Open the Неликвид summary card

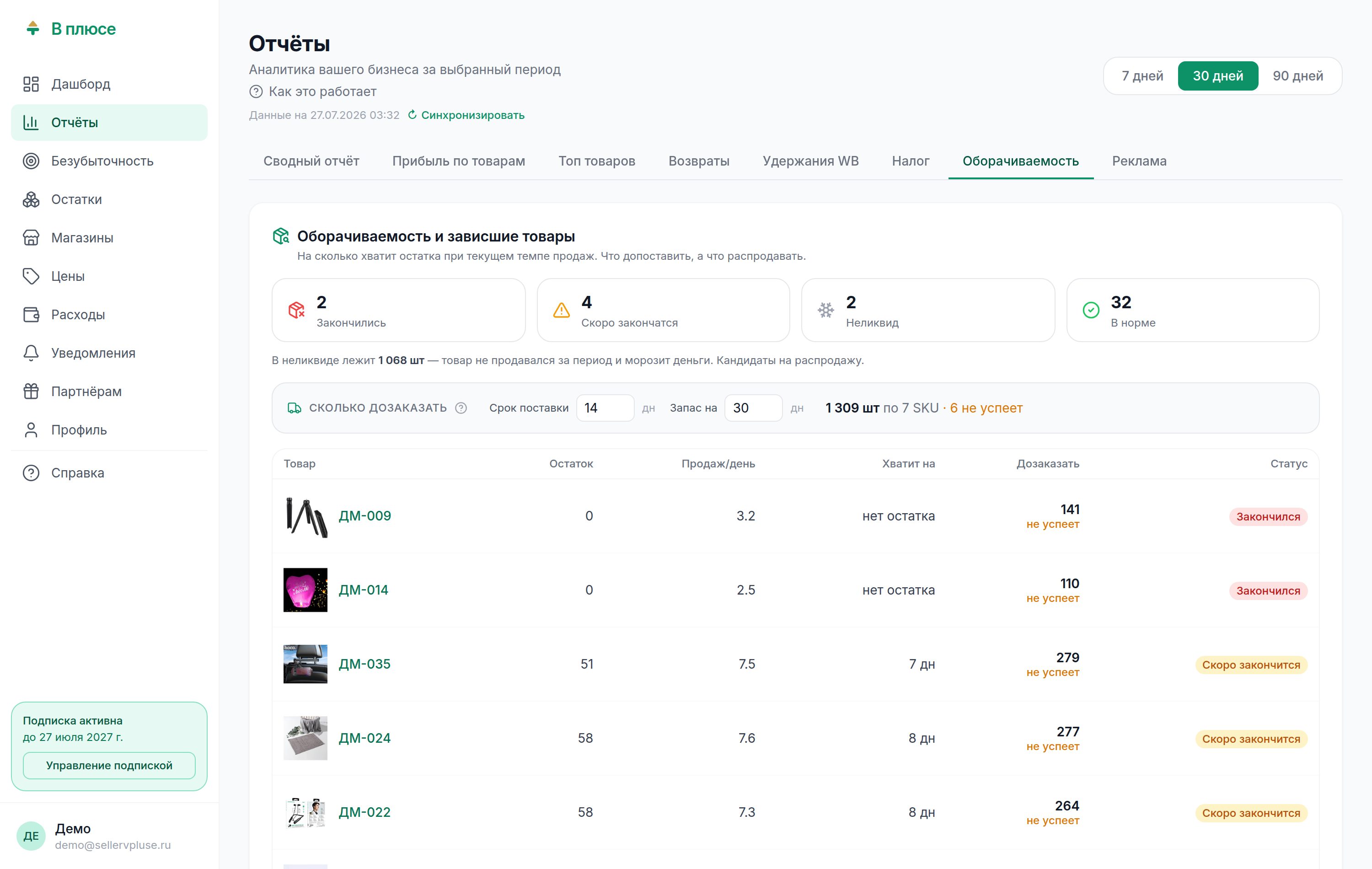coord(928,310)
